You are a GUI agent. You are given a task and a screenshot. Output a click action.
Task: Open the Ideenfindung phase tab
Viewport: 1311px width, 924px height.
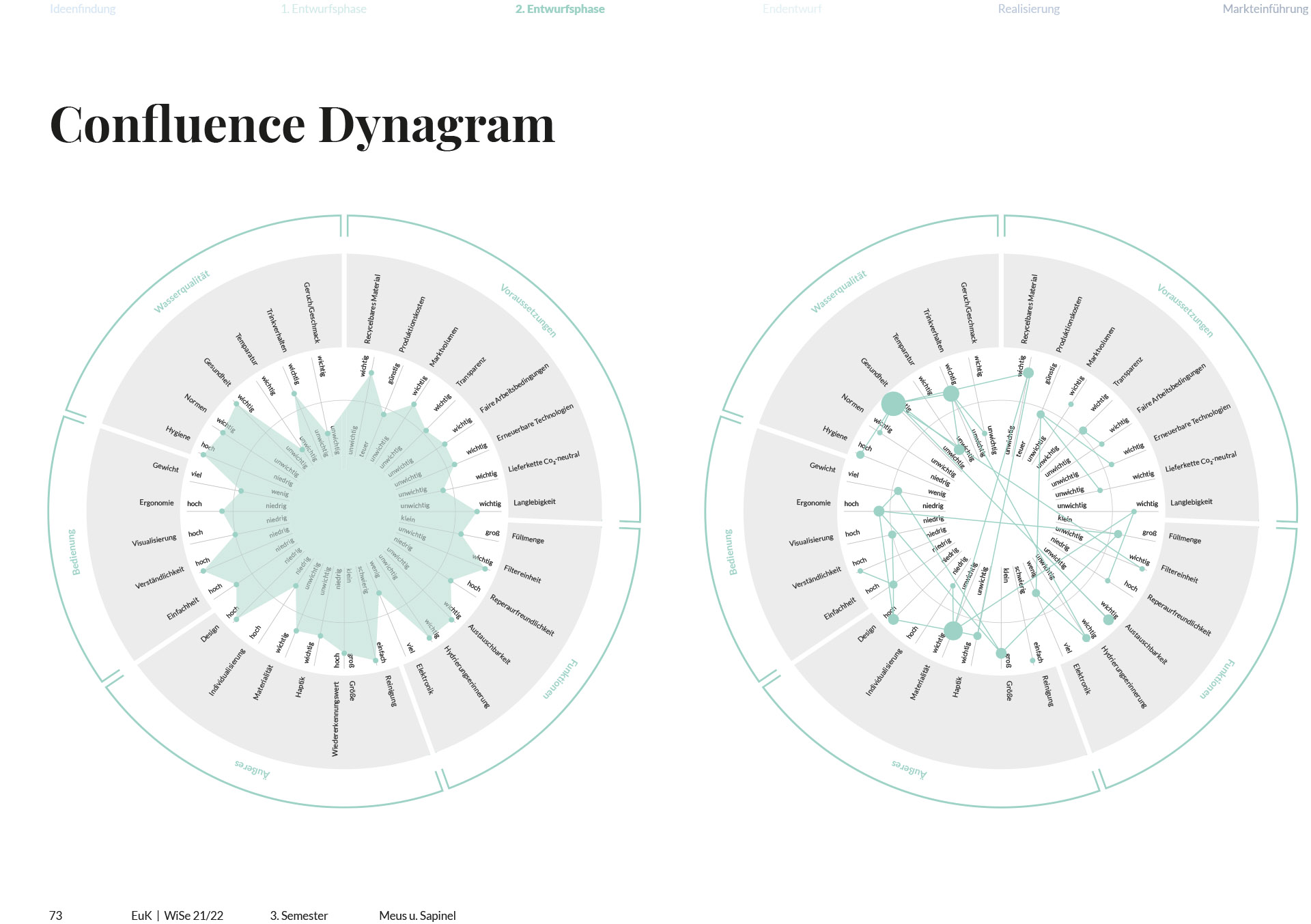click(x=83, y=9)
